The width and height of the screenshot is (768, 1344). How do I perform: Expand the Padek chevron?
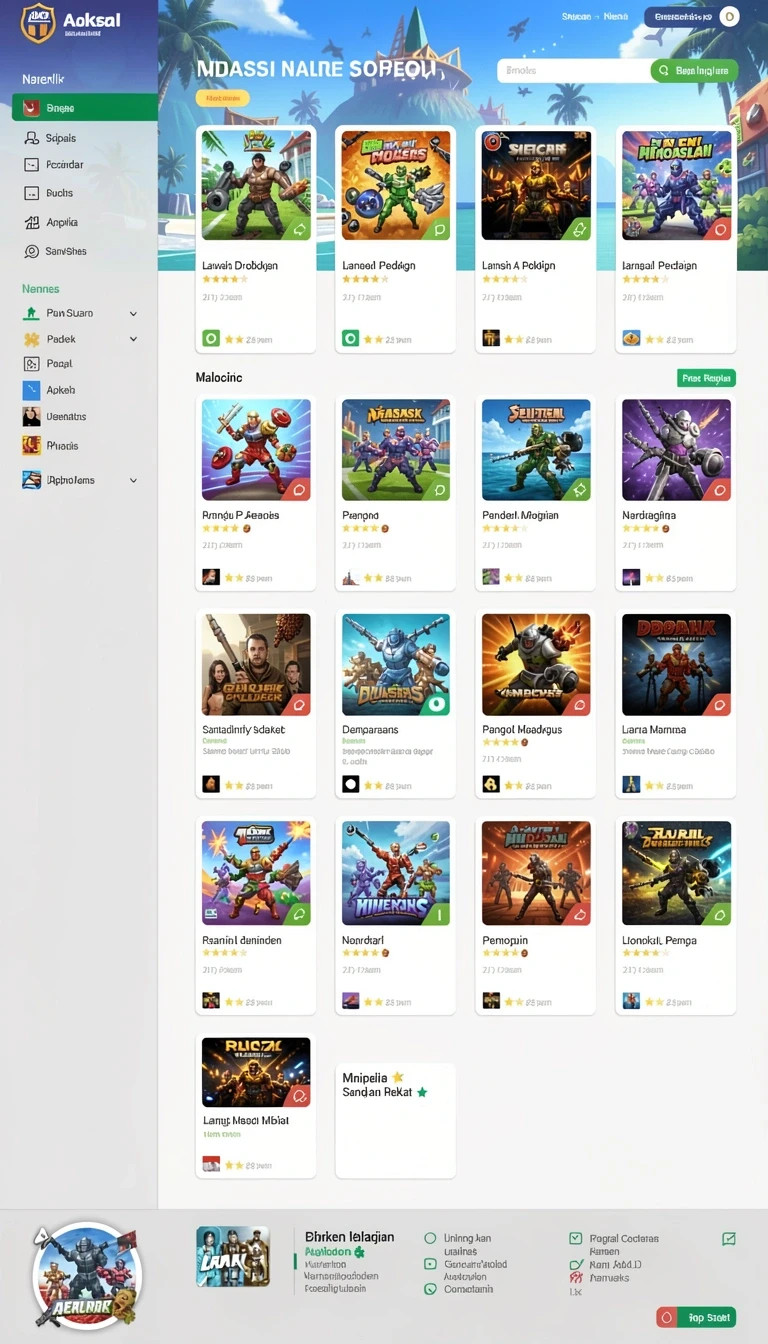click(133, 339)
